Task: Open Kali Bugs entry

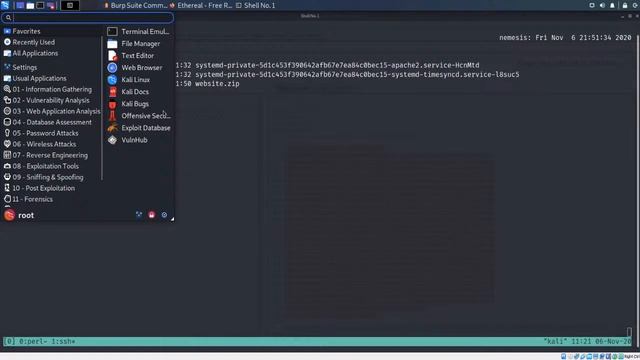Action: point(139,104)
